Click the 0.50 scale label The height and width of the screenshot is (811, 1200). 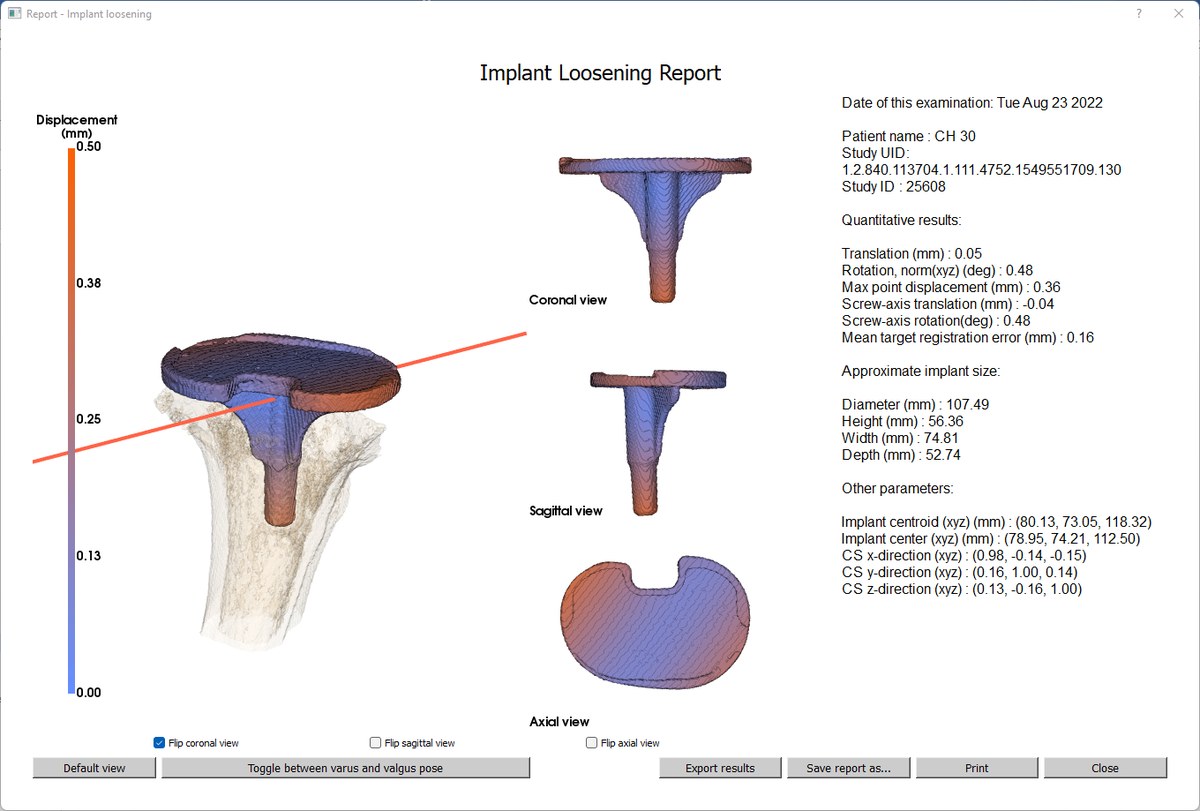(x=89, y=147)
